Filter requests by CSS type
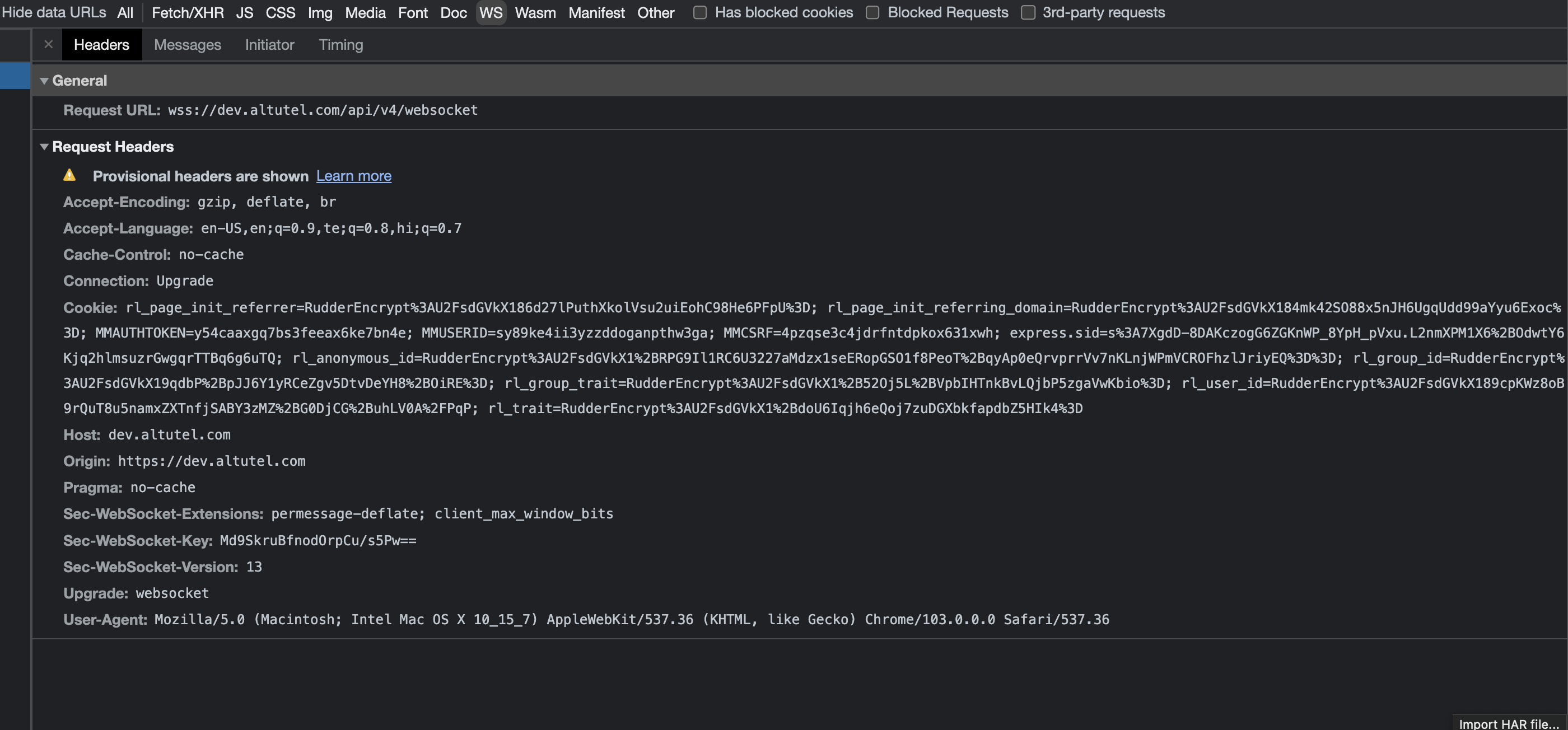 click(281, 12)
